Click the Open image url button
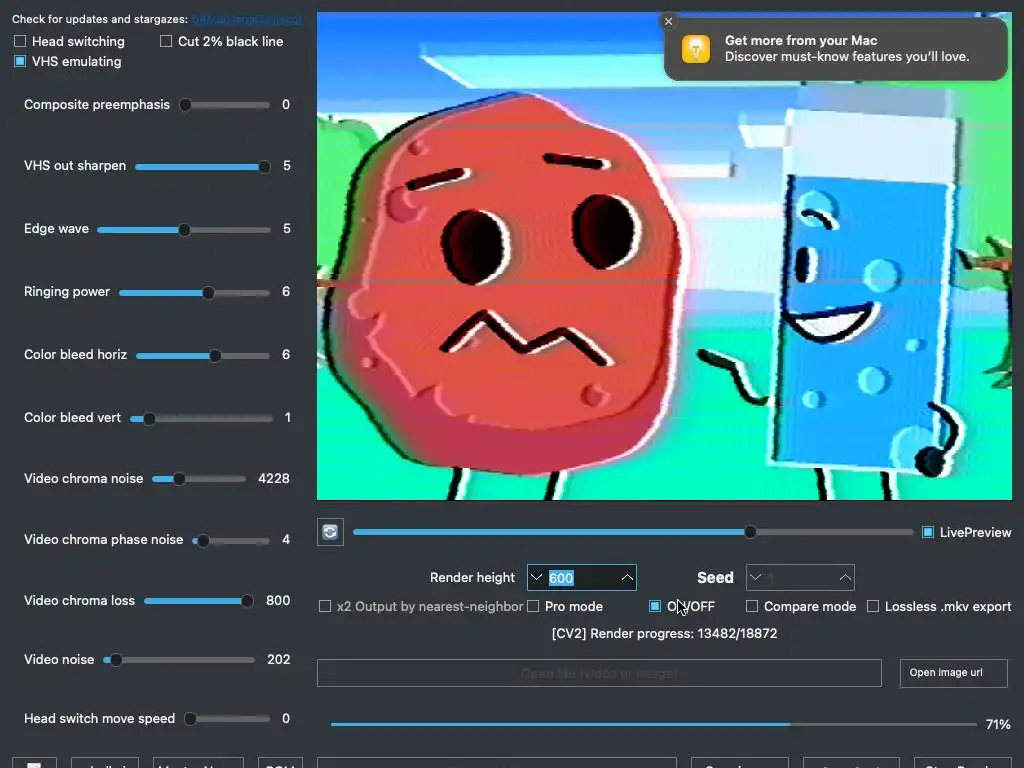 tap(953, 673)
